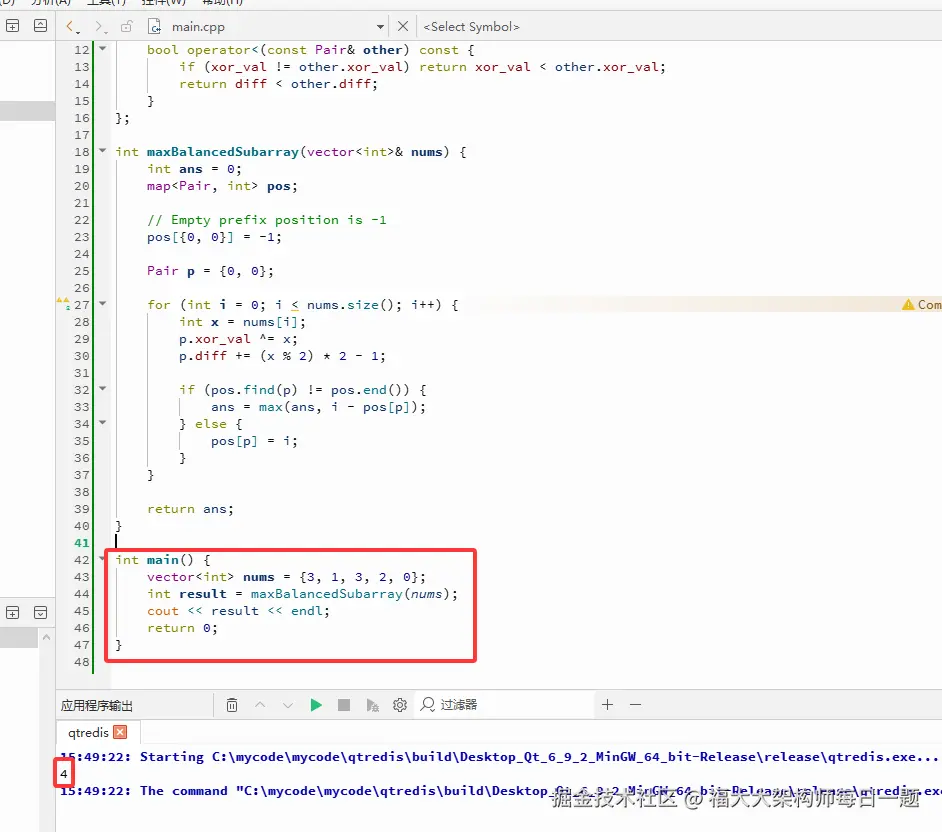Click 'int ans = 0;' on line 19
The image size is (942, 832).
(x=195, y=169)
